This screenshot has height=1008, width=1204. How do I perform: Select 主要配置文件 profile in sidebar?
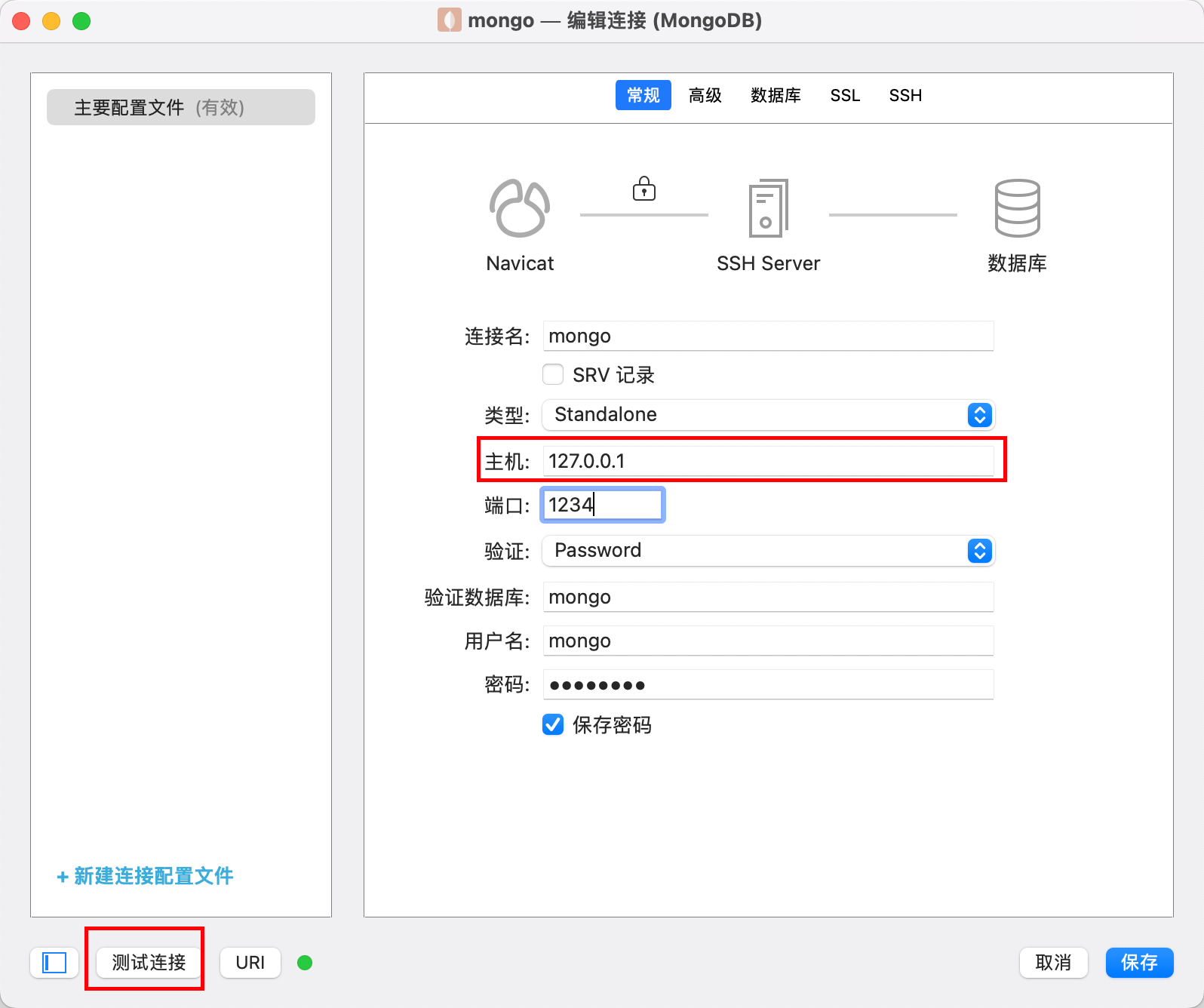click(x=181, y=107)
